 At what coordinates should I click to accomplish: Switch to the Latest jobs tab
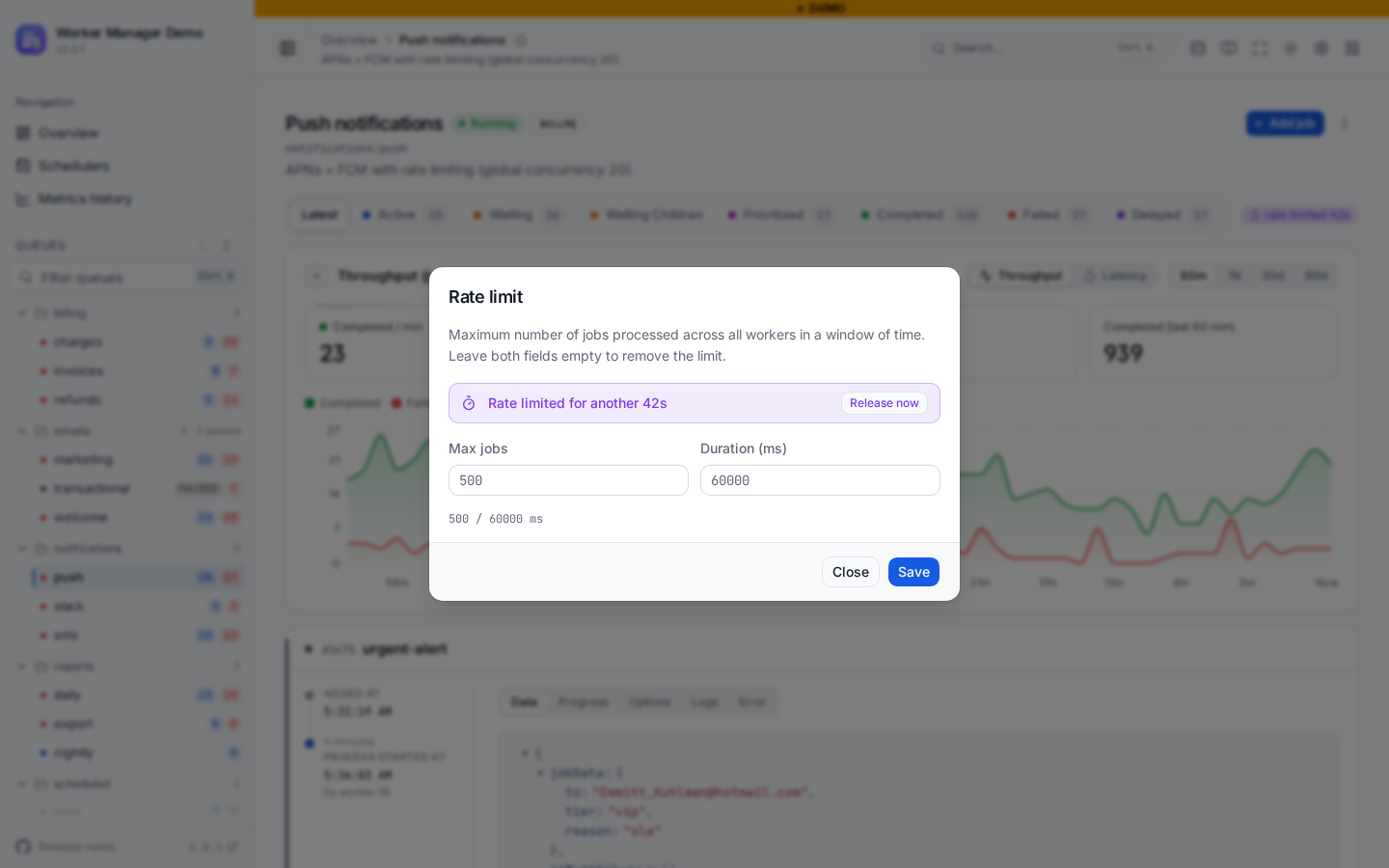pos(319,215)
